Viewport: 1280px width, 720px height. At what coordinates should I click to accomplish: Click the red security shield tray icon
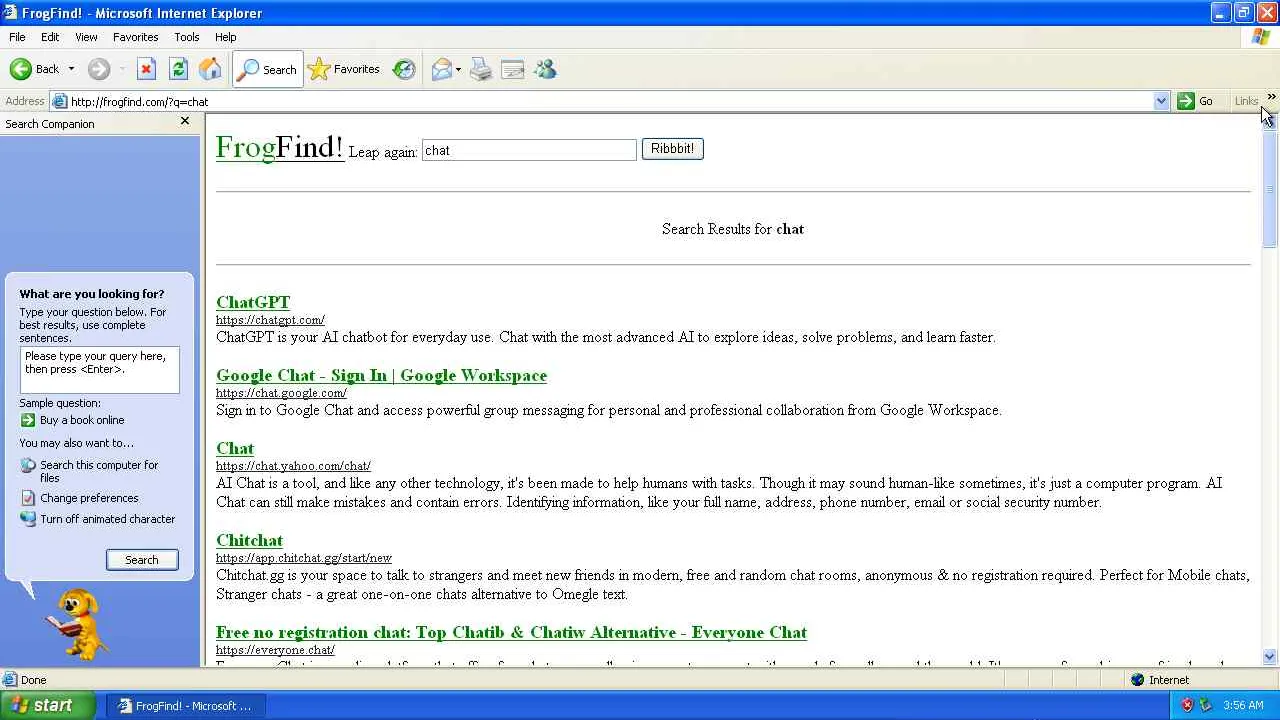1187,705
